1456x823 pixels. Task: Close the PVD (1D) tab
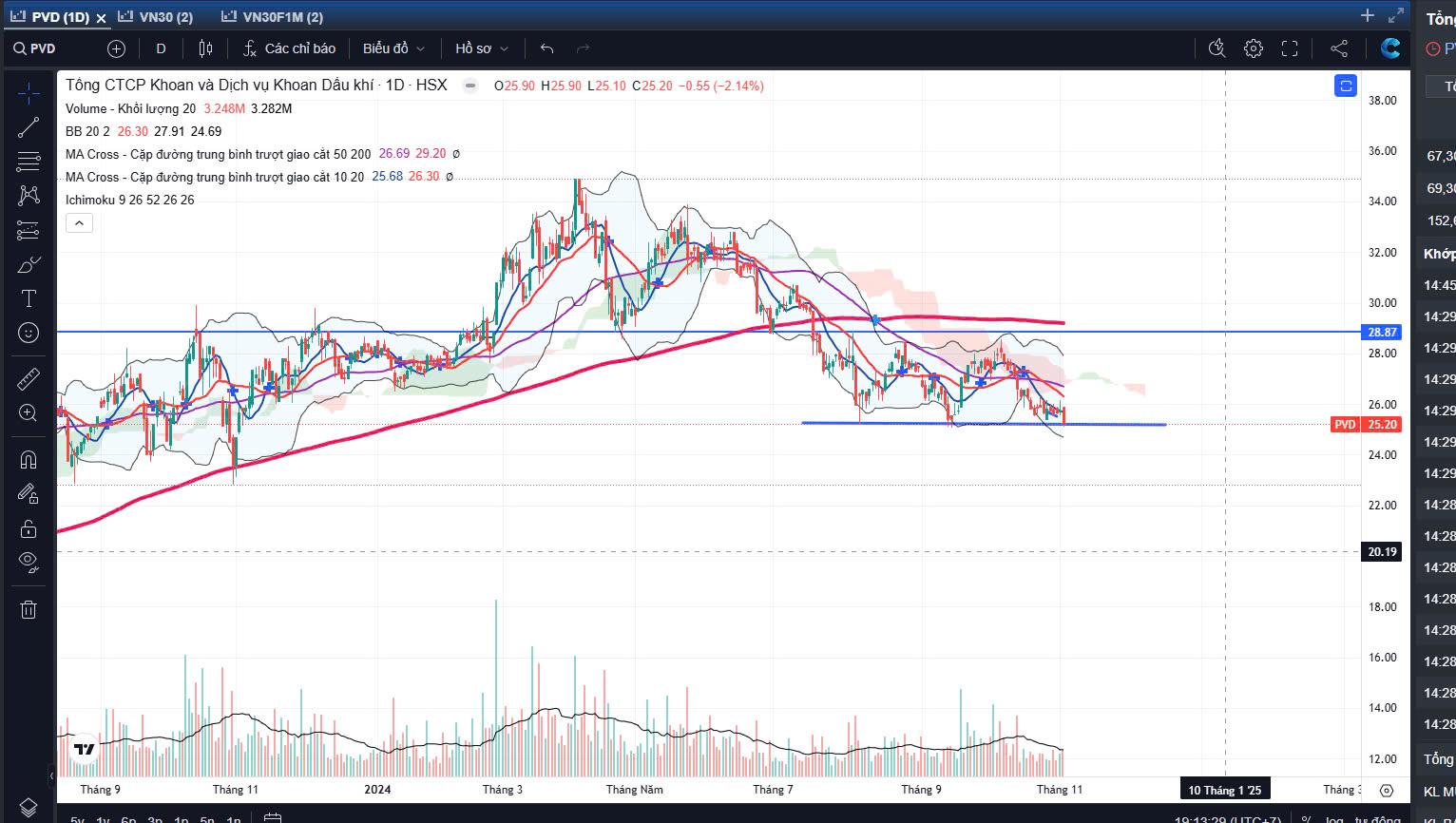coord(101,18)
